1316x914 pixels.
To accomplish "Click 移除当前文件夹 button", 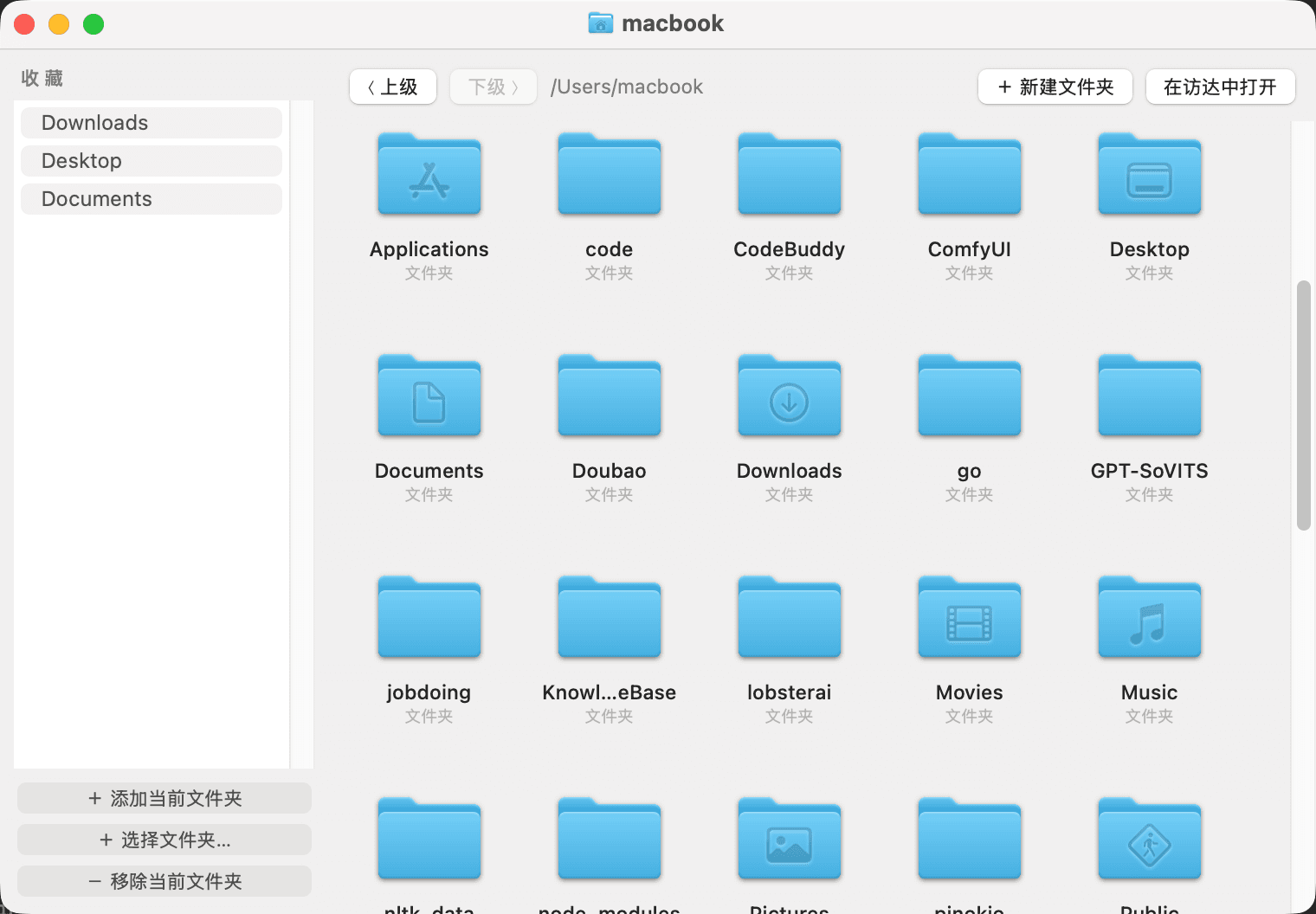I will [x=164, y=881].
